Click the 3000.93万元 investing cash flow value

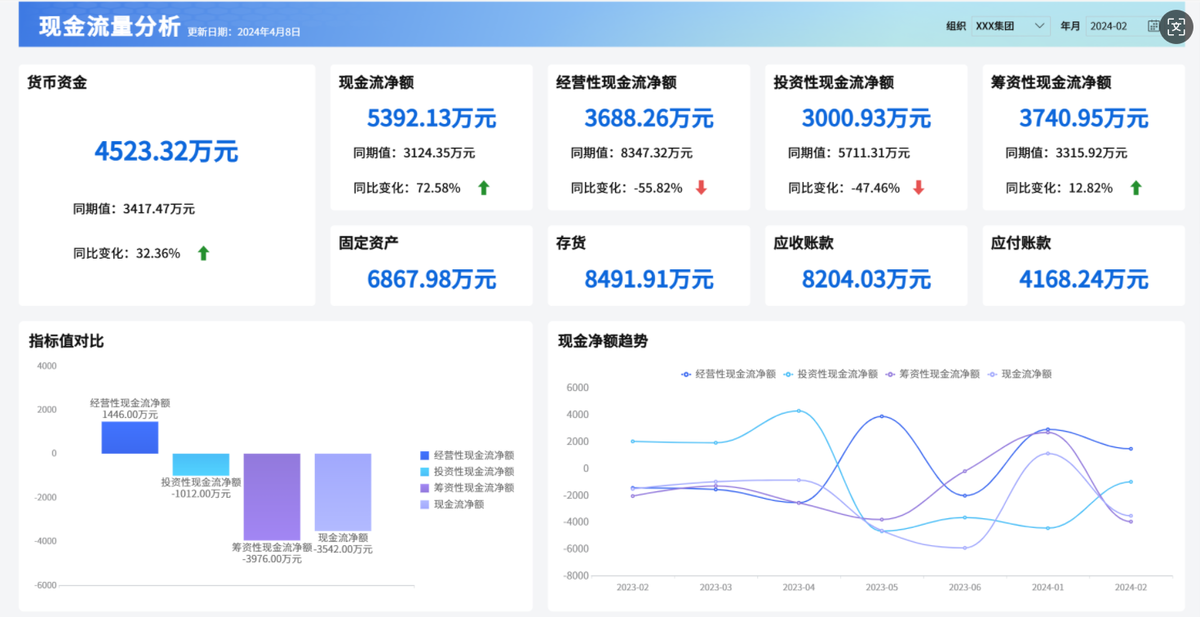coord(866,118)
